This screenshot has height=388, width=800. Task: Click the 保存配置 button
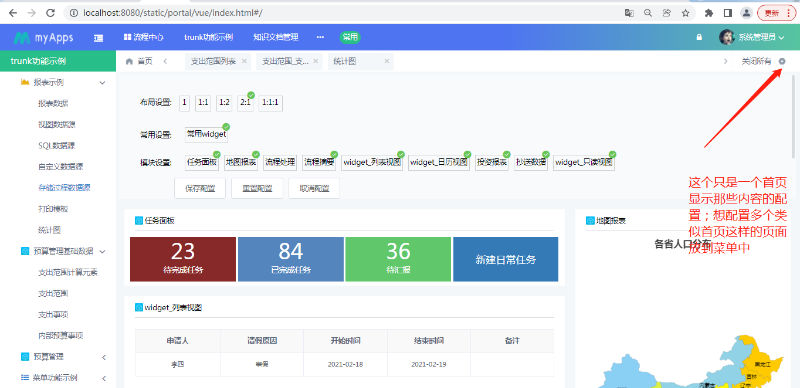pos(200,188)
